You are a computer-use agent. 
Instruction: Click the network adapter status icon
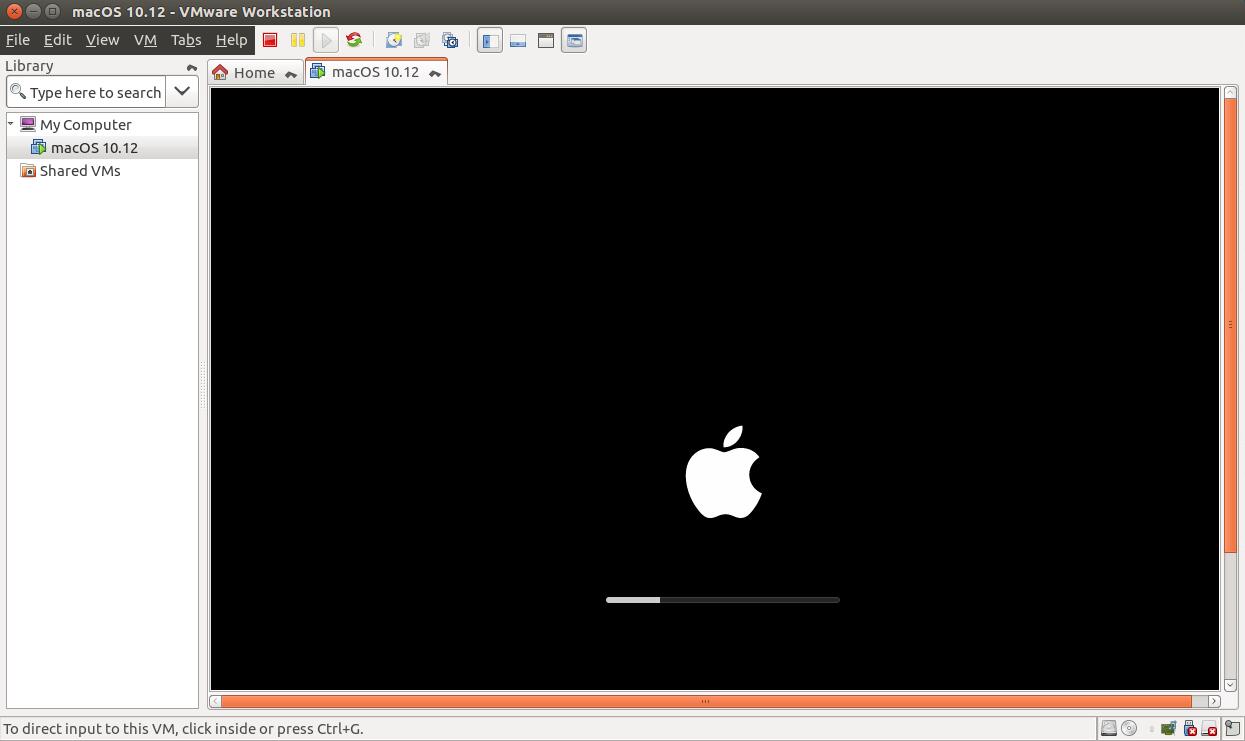[x=1168, y=728]
